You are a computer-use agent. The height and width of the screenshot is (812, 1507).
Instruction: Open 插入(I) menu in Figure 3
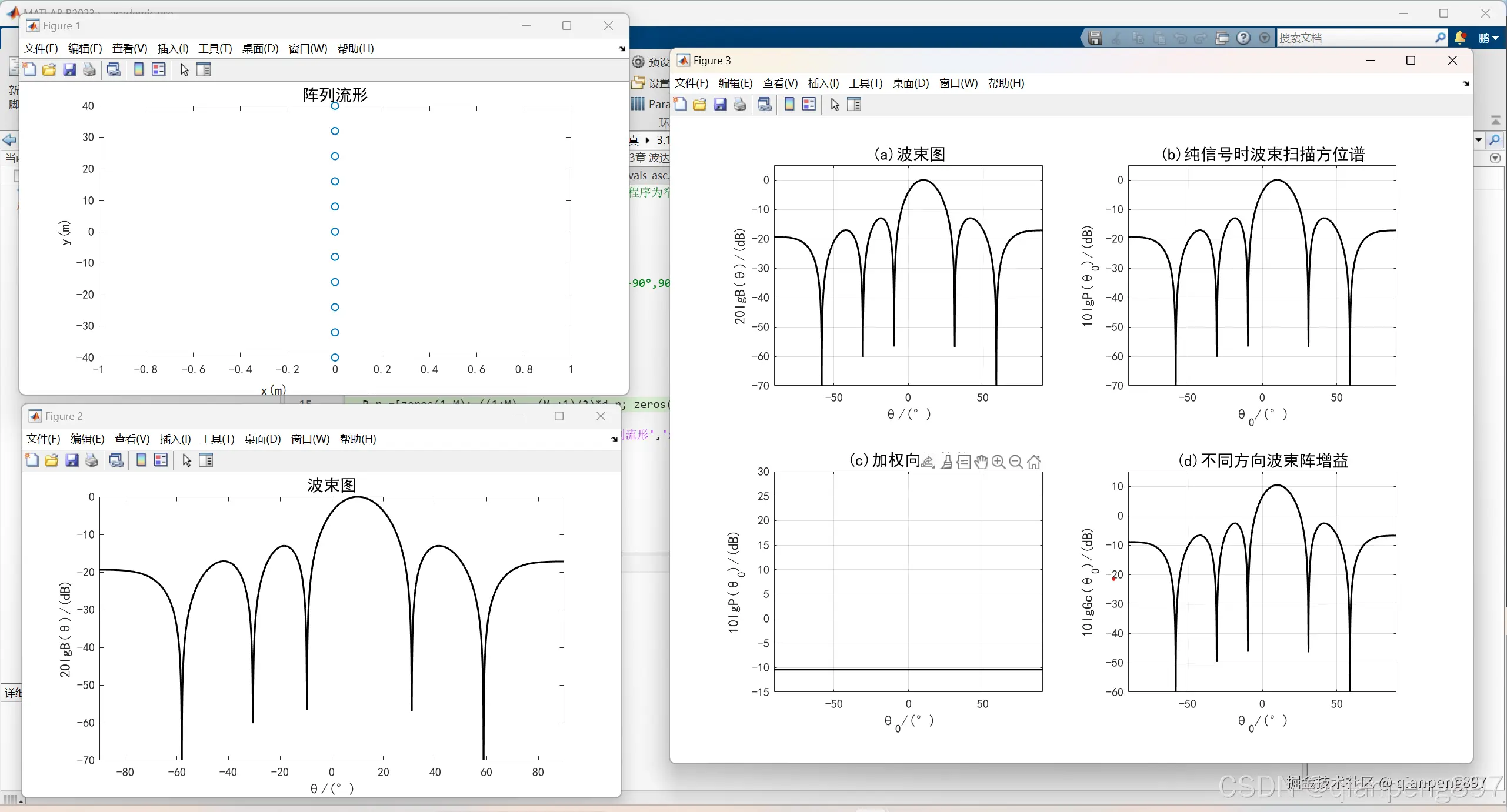[823, 83]
